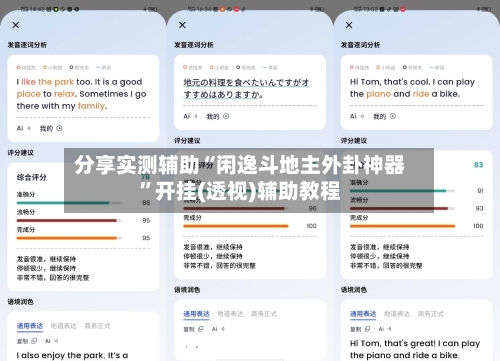This screenshot has width=500, height=361.
Task: Tap the highlighted phrase 'the park'
Action: click(56, 82)
